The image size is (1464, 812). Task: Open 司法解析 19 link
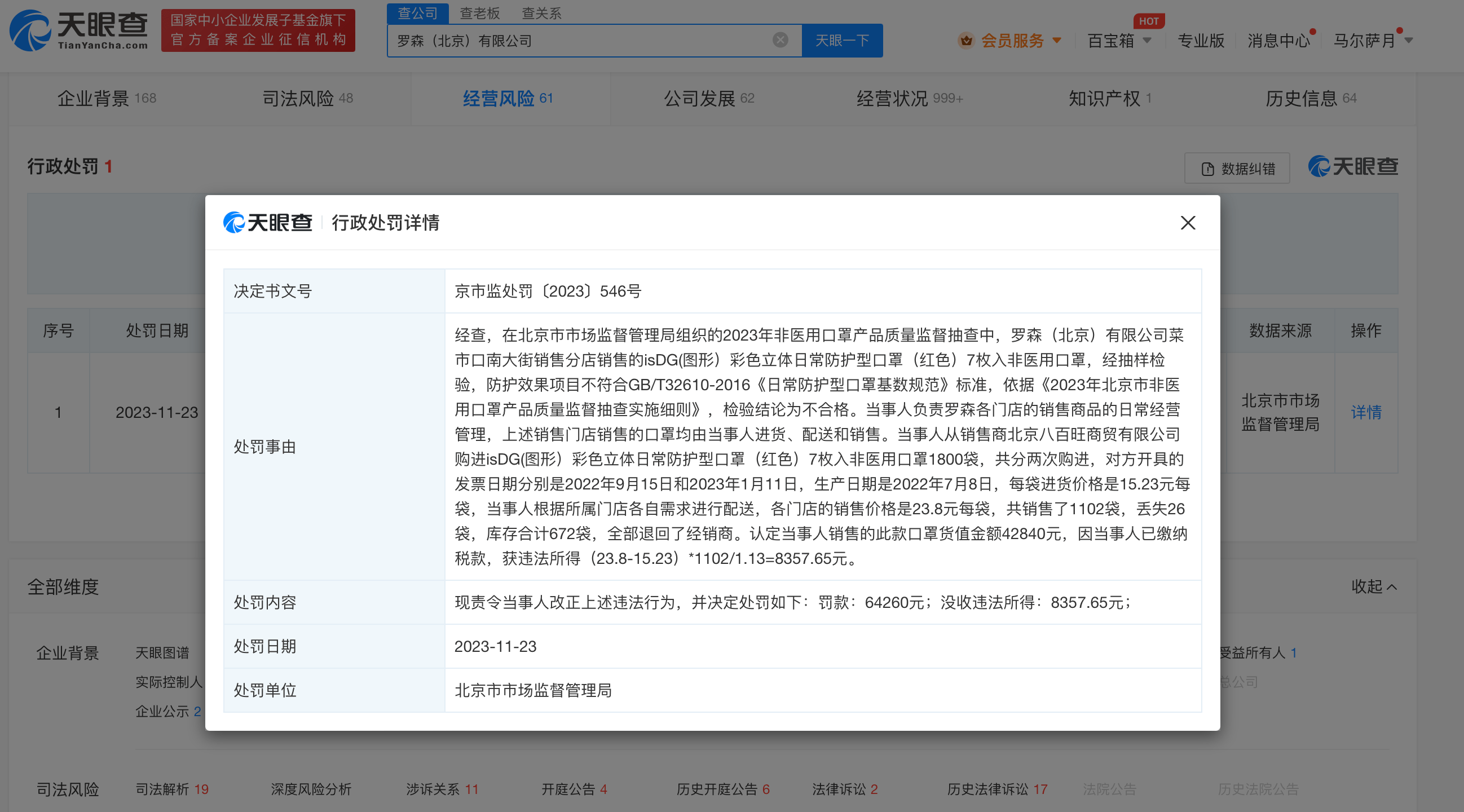tap(171, 789)
